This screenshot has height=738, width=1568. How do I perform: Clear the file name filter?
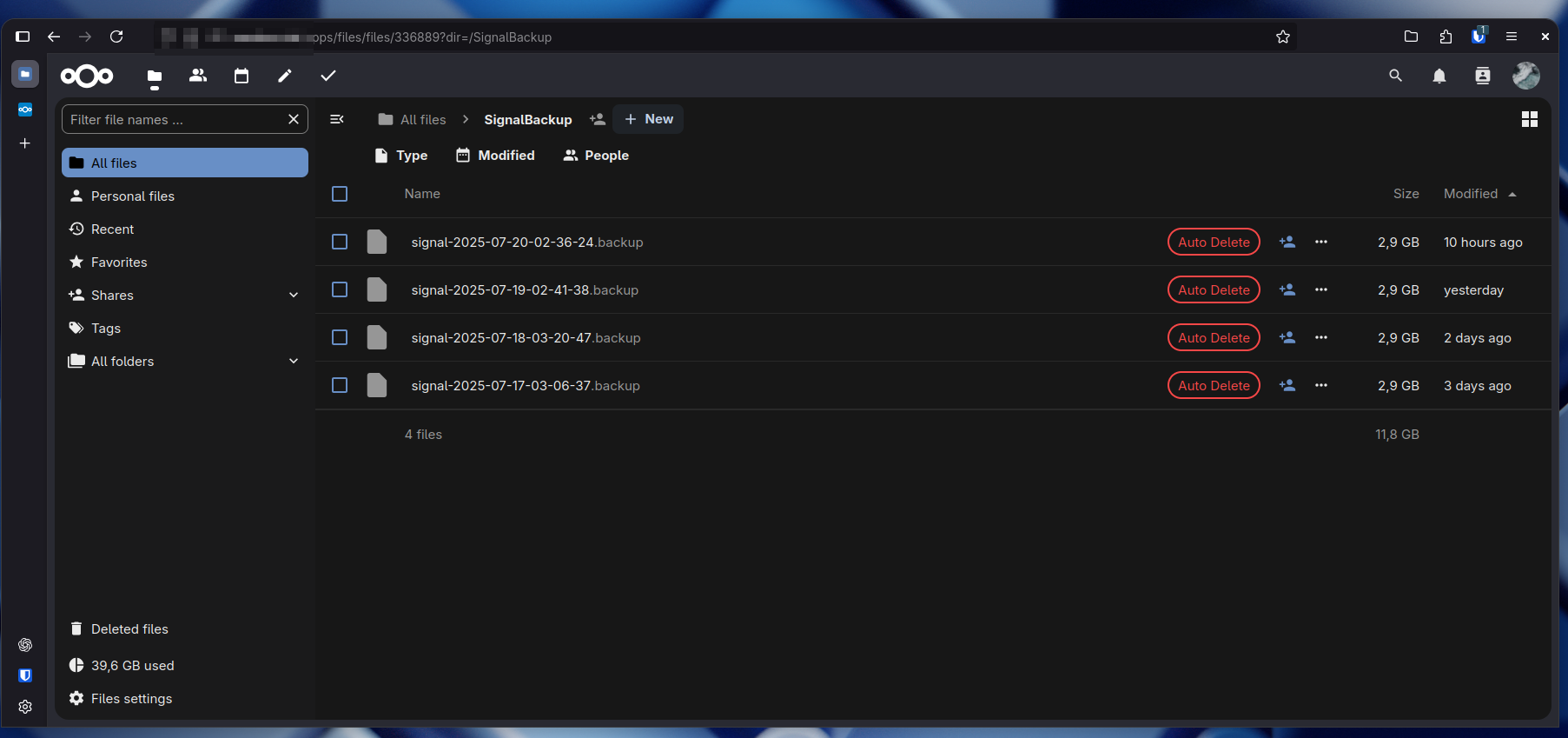click(x=294, y=119)
